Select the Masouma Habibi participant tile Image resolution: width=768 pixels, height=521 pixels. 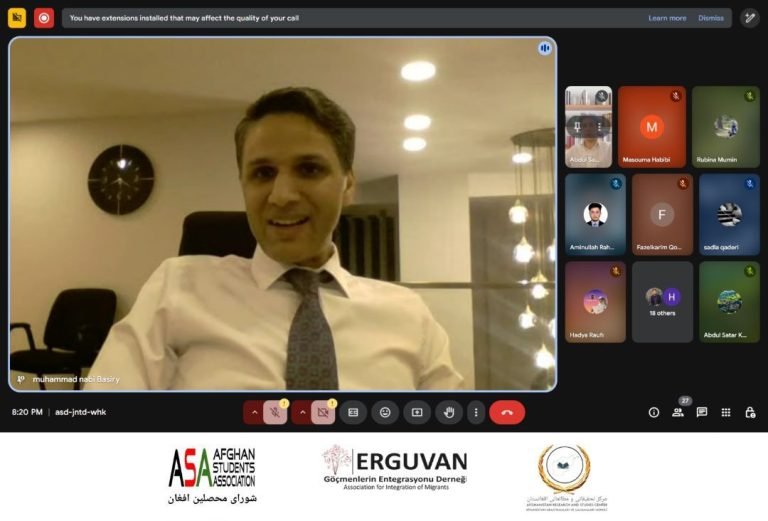coord(652,127)
